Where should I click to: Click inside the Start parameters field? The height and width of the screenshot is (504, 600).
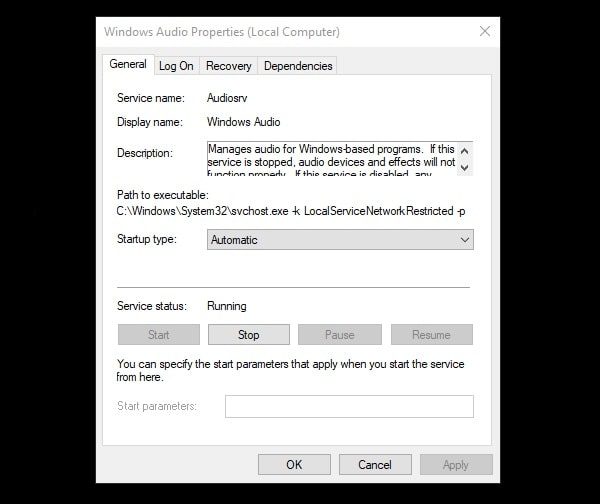click(349, 406)
